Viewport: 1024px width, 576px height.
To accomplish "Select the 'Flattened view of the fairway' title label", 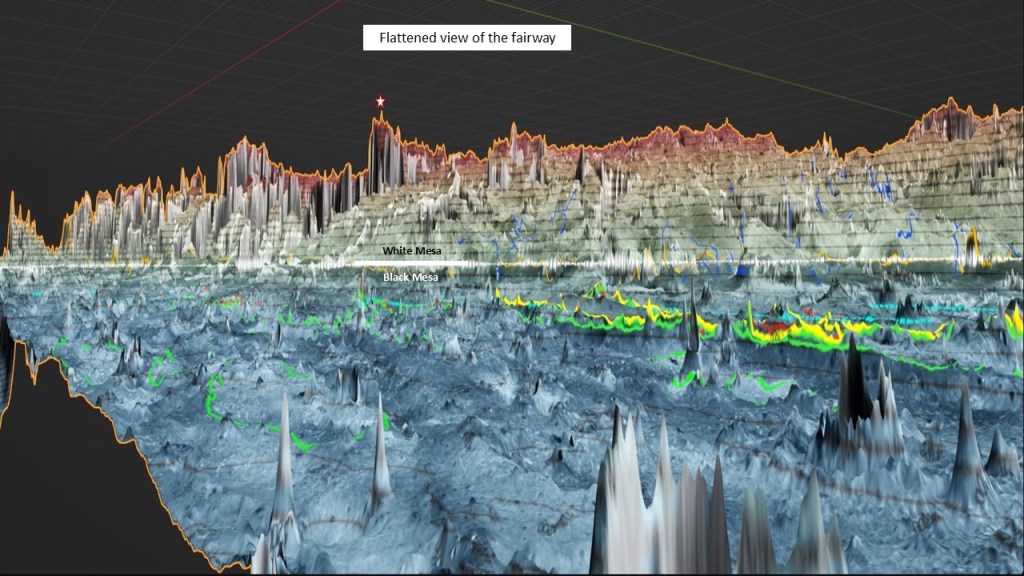I will click(x=467, y=39).
